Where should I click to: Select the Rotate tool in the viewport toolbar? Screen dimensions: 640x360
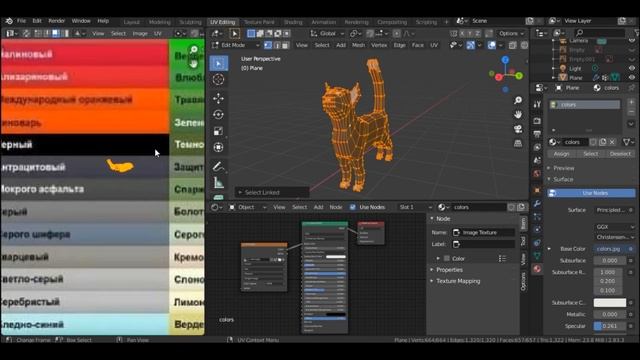coord(218,115)
